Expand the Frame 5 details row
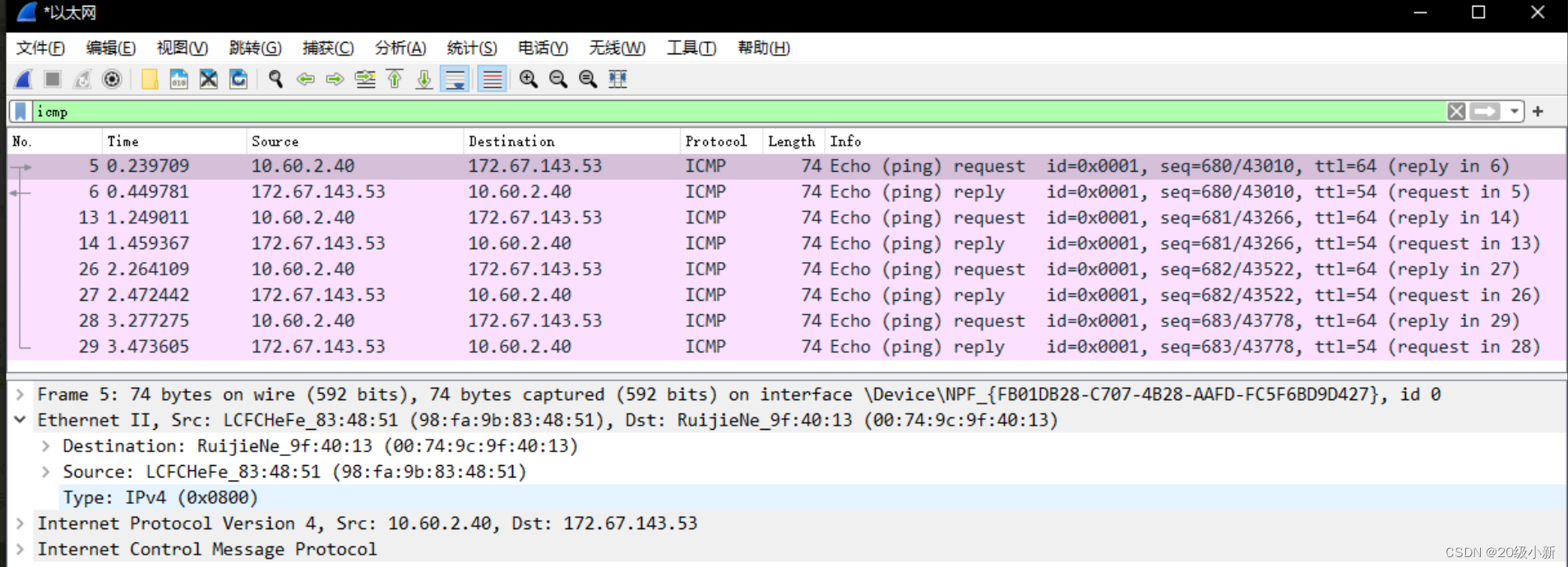 [20, 394]
